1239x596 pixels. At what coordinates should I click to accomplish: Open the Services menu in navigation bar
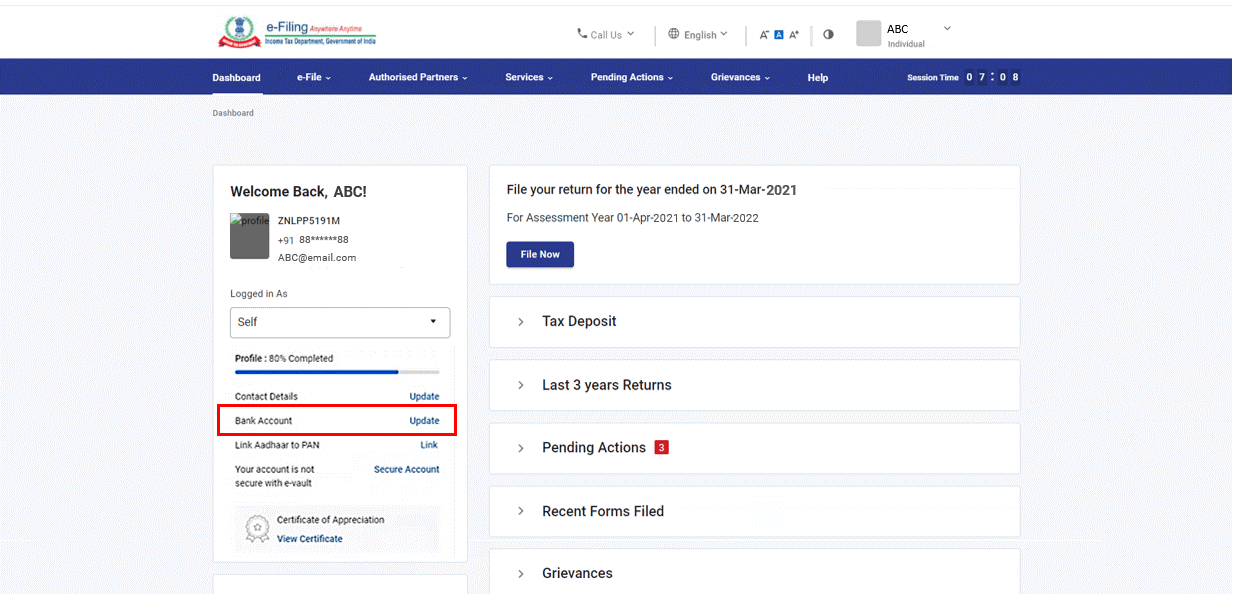[x=528, y=77]
